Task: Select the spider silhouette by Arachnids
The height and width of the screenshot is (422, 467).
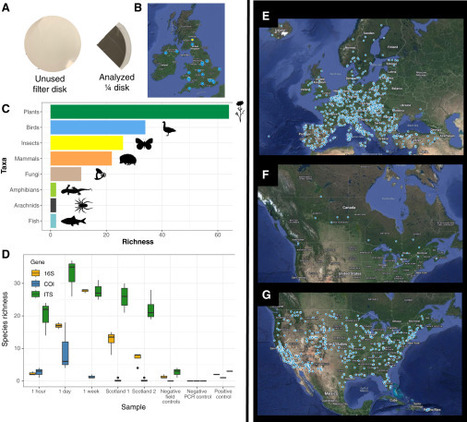Action: [x=83, y=205]
